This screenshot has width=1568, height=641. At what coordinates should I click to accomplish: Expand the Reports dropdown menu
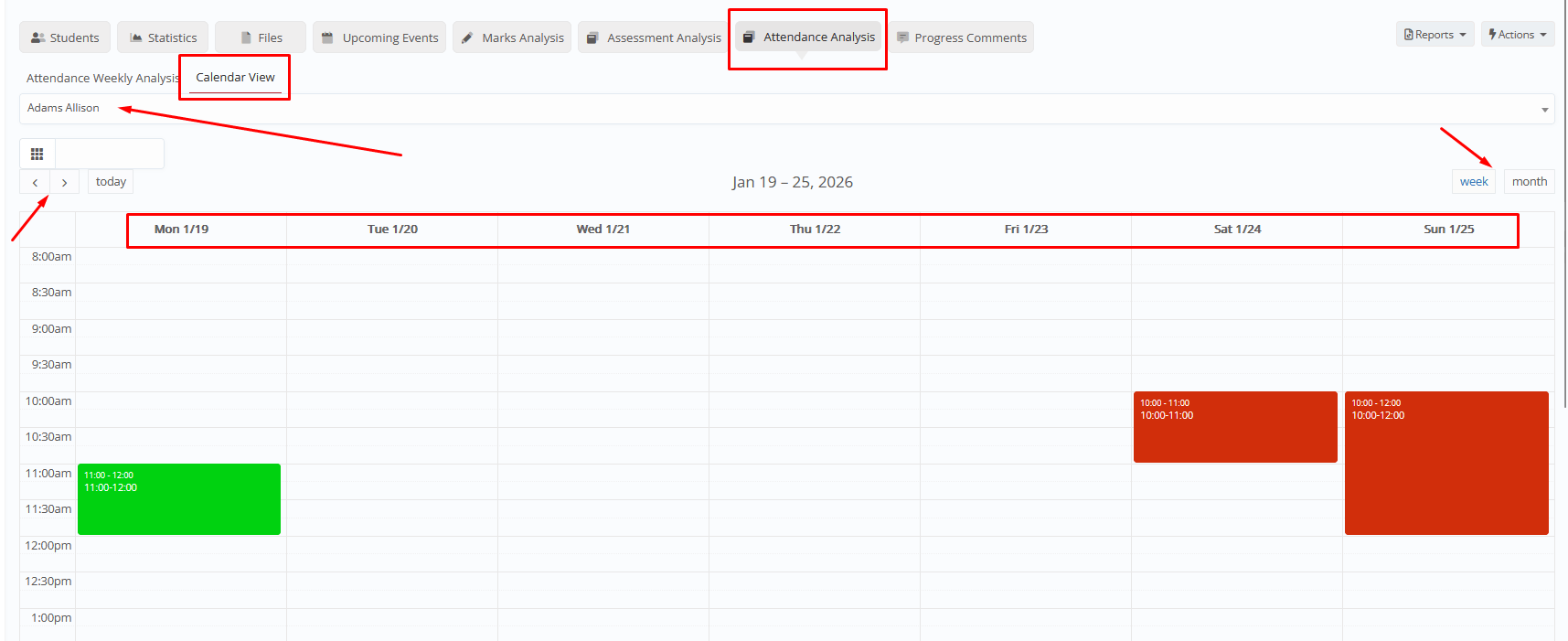pyautogui.click(x=1435, y=35)
